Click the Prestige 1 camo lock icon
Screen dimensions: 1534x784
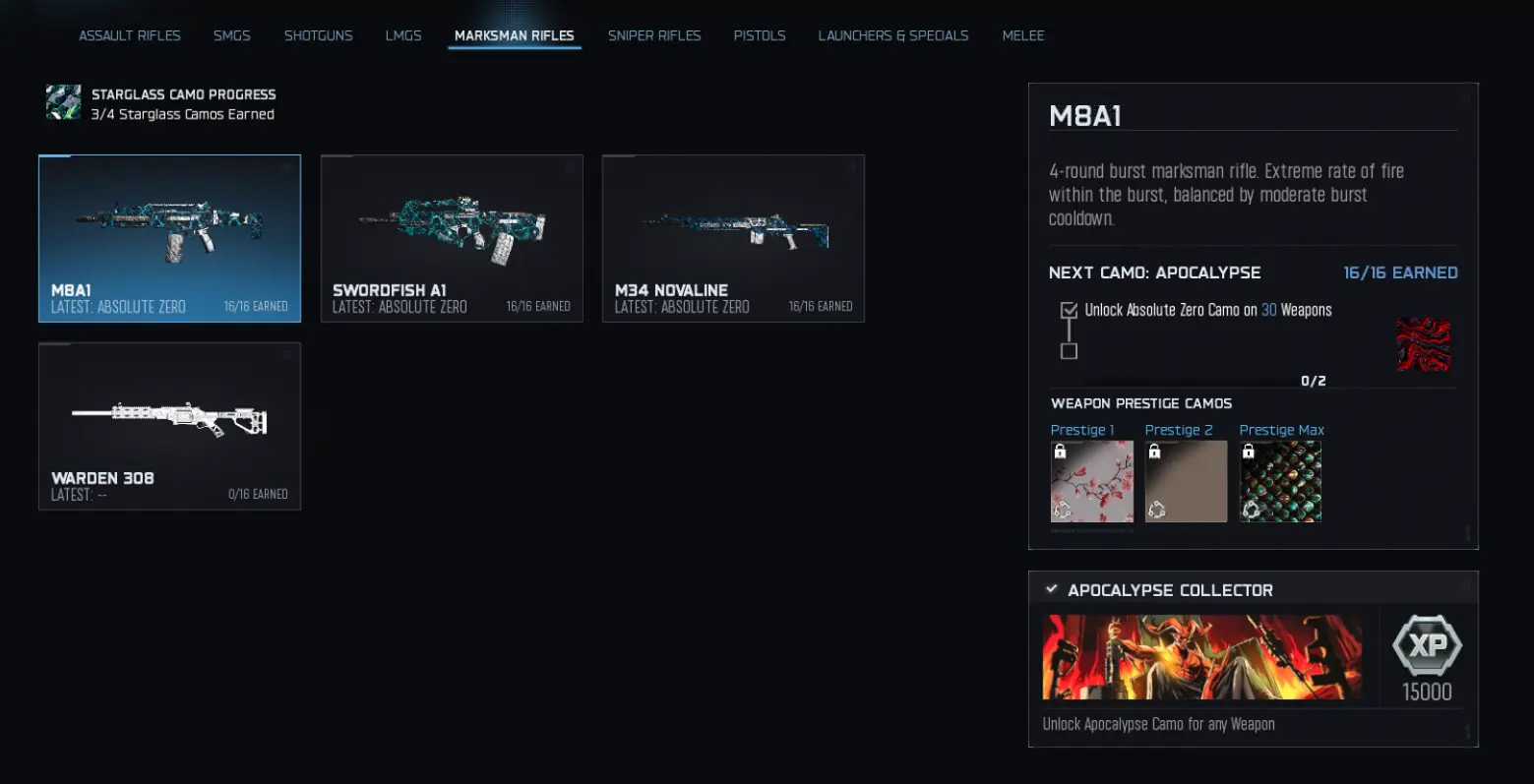click(x=1061, y=452)
